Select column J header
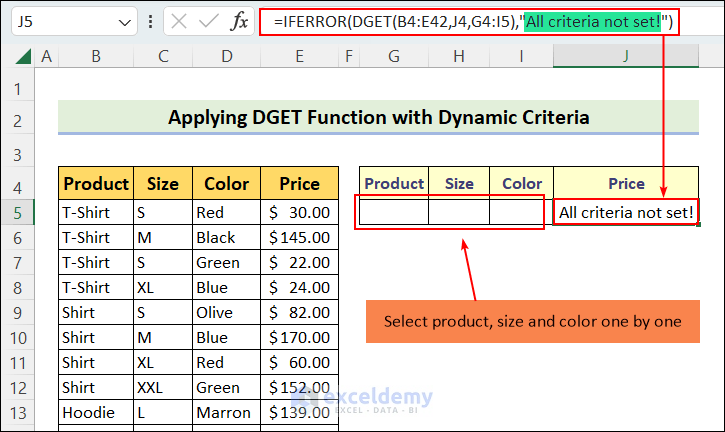725x432 pixels. pos(626,56)
